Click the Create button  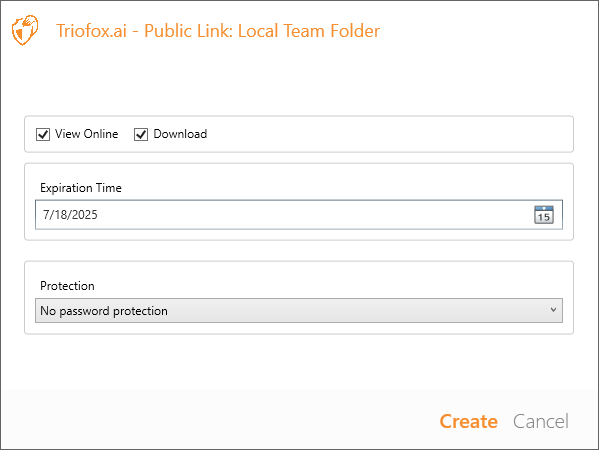pos(468,421)
